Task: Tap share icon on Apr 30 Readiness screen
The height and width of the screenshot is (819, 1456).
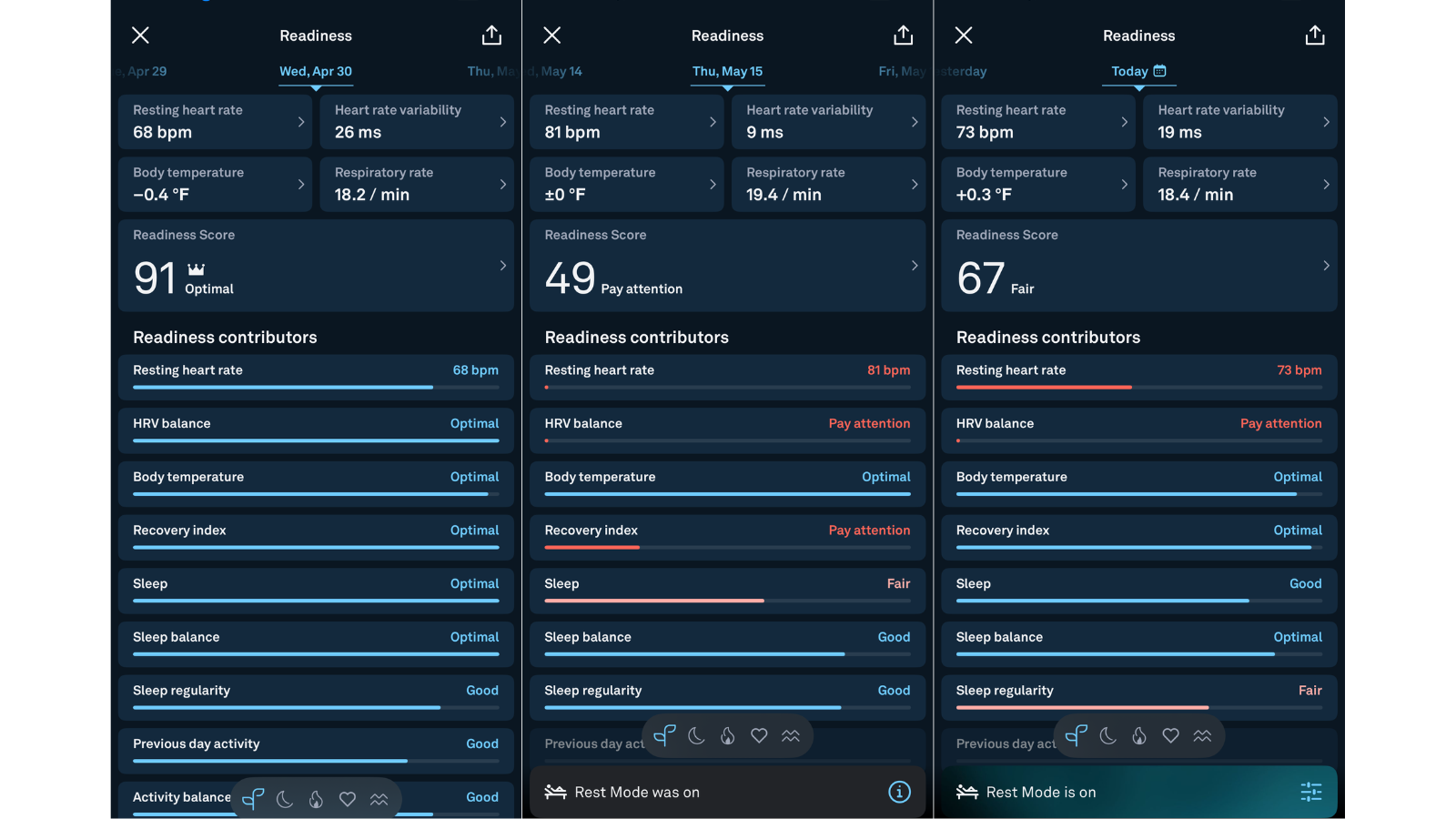Action: pos(491,35)
